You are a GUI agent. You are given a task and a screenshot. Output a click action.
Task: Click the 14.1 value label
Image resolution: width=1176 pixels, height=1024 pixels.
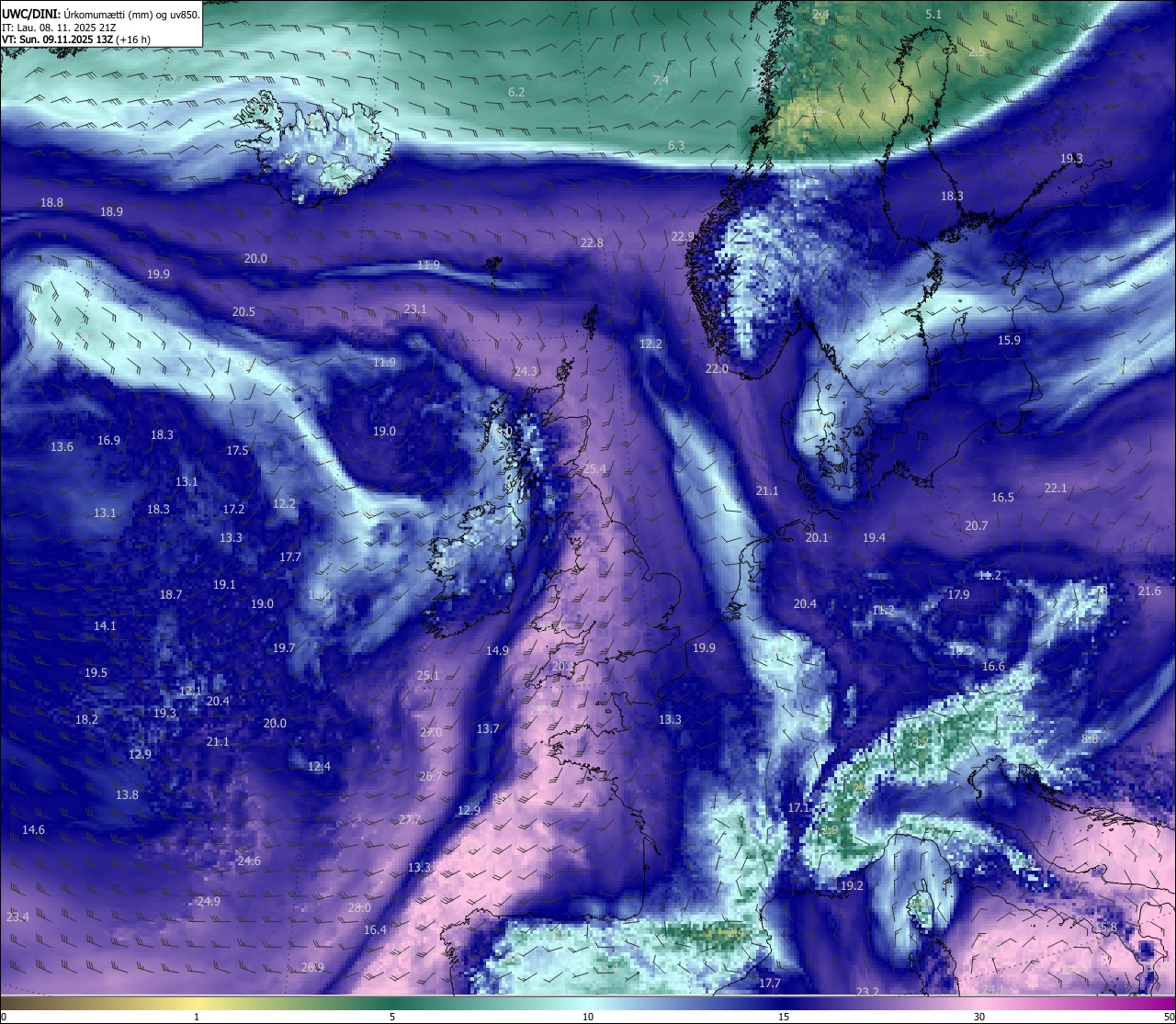(105, 626)
